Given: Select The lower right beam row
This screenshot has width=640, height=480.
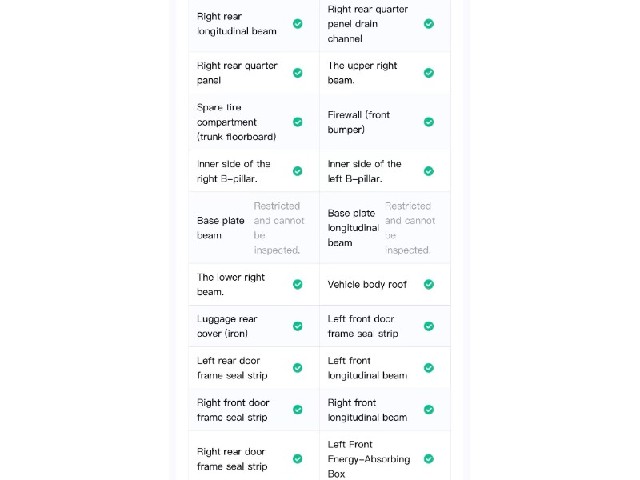Looking at the screenshot, I should pyautogui.click(x=254, y=284).
